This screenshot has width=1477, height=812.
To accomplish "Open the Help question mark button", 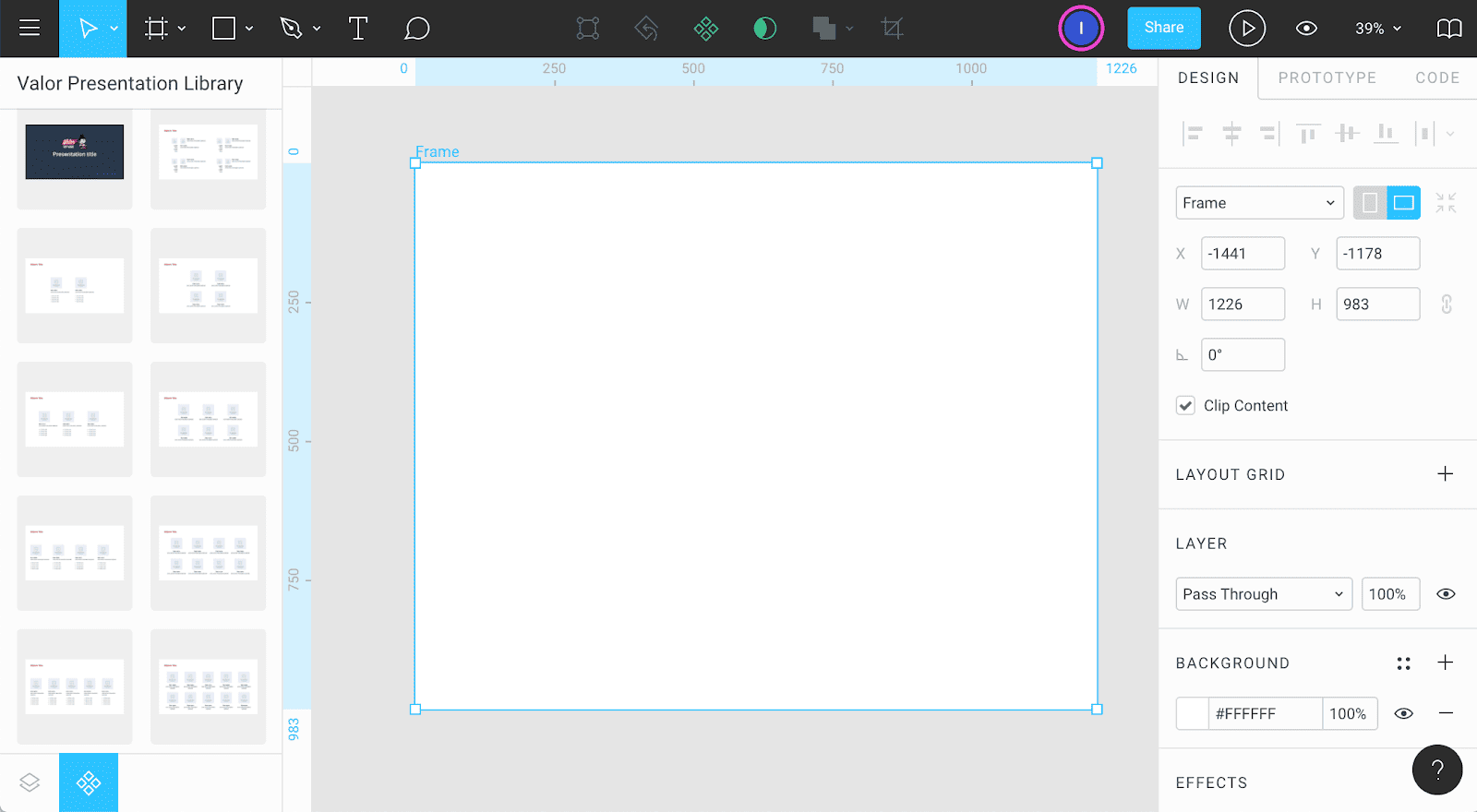I will coord(1437,770).
